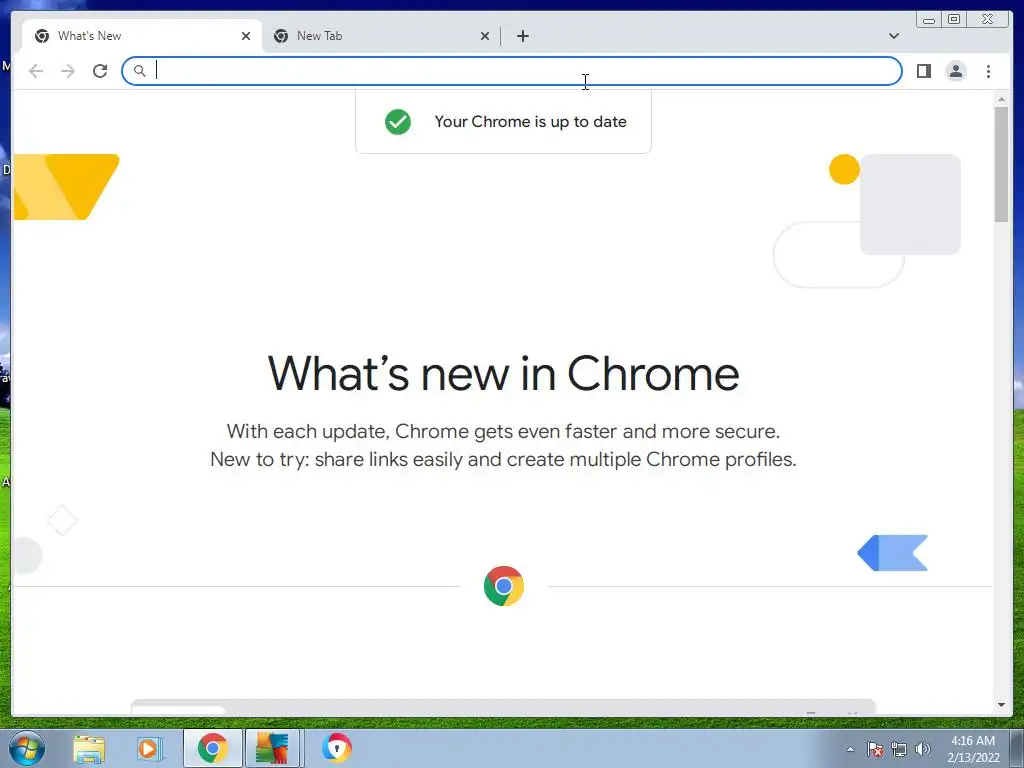Minimize the Chrome window
Screen dimensions: 1024x768
coord(929,20)
